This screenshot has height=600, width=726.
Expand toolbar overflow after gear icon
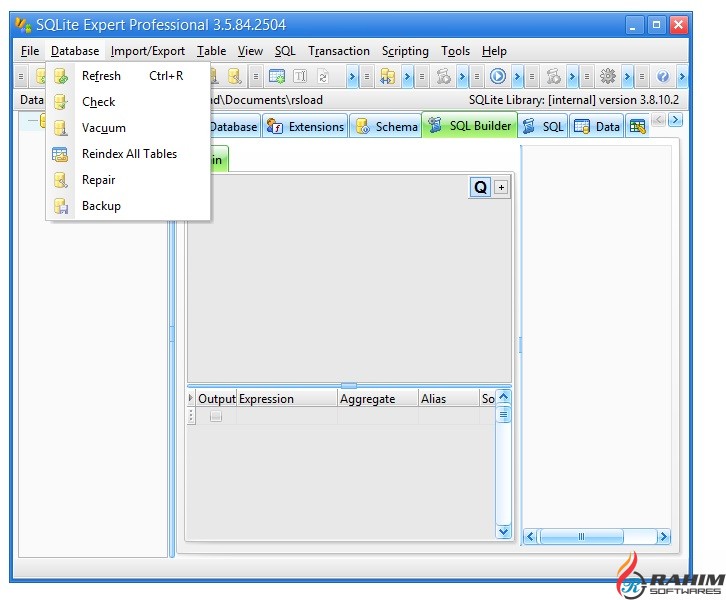pos(627,77)
